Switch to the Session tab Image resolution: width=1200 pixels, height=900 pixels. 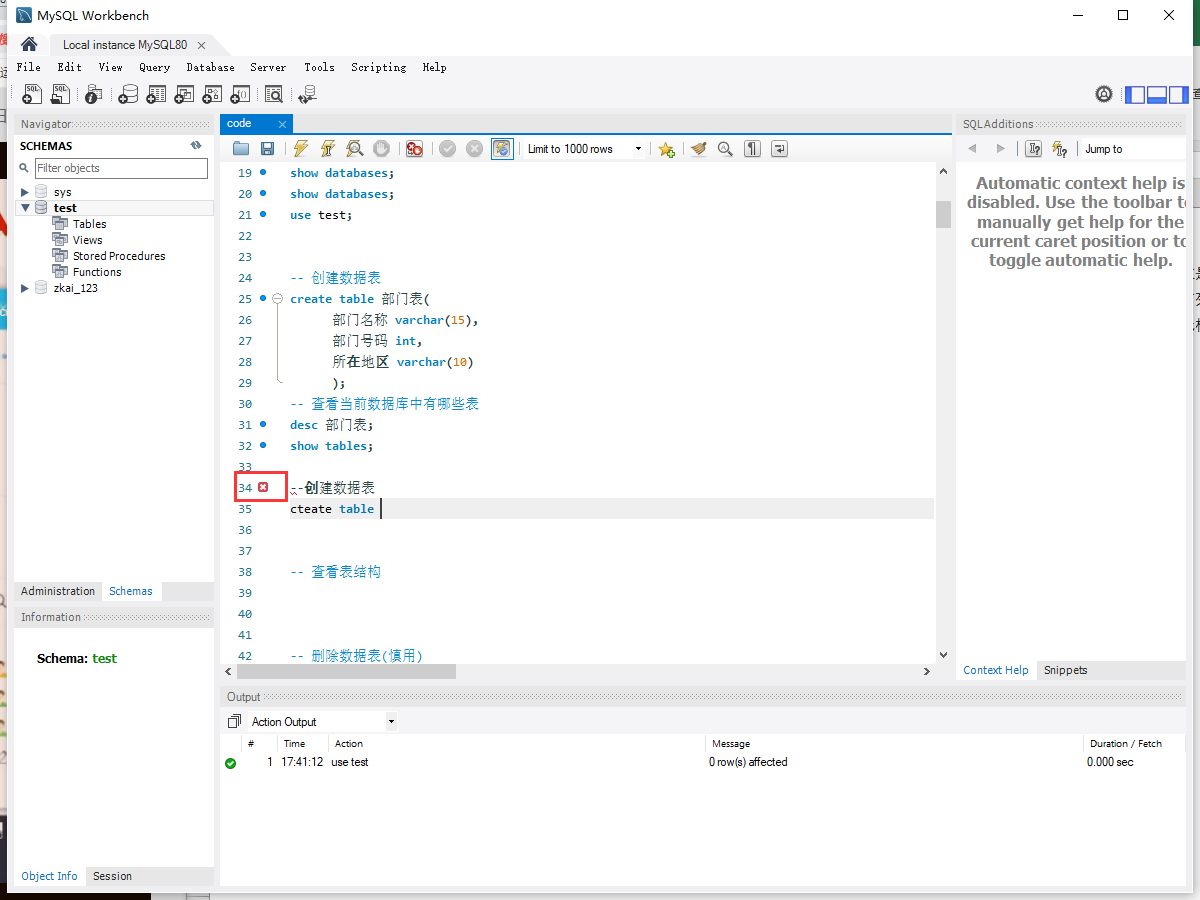(x=112, y=876)
